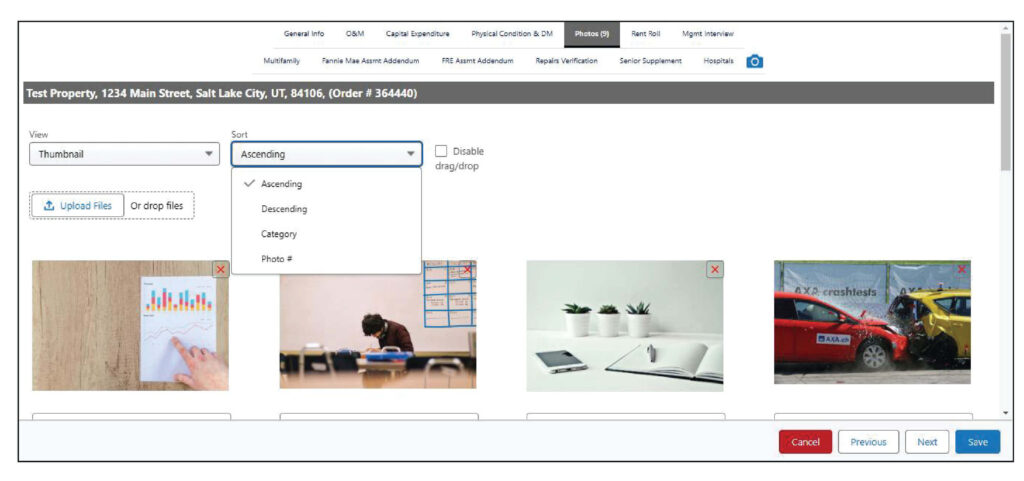1024x481 pixels.
Task: Click the vertical page scrollbar
Action: (1005, 101)
